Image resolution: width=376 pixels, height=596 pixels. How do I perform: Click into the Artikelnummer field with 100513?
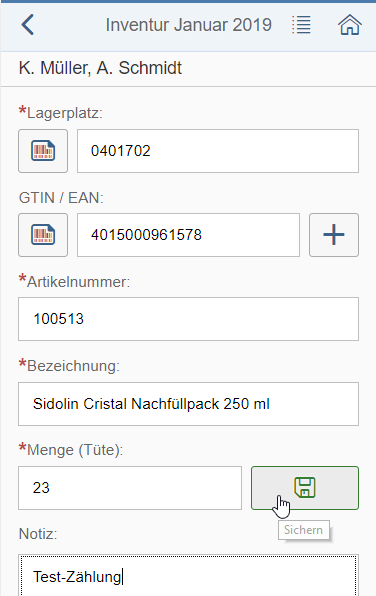(x=188, y=319)
